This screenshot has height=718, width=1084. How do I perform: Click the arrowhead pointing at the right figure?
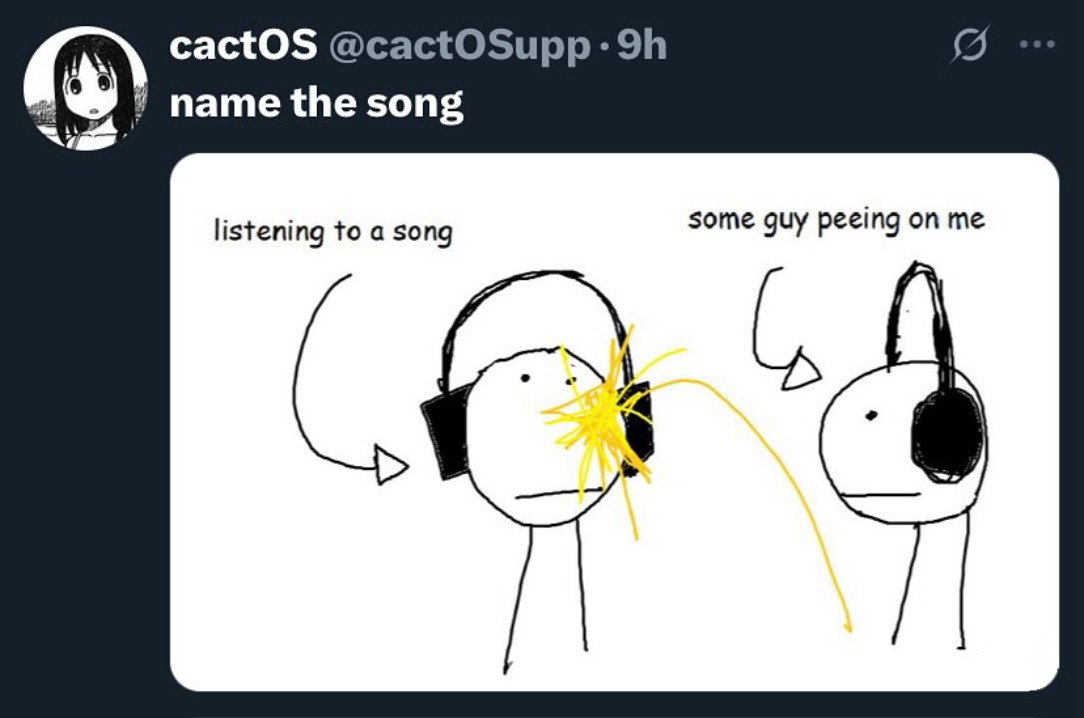(802, 370)
